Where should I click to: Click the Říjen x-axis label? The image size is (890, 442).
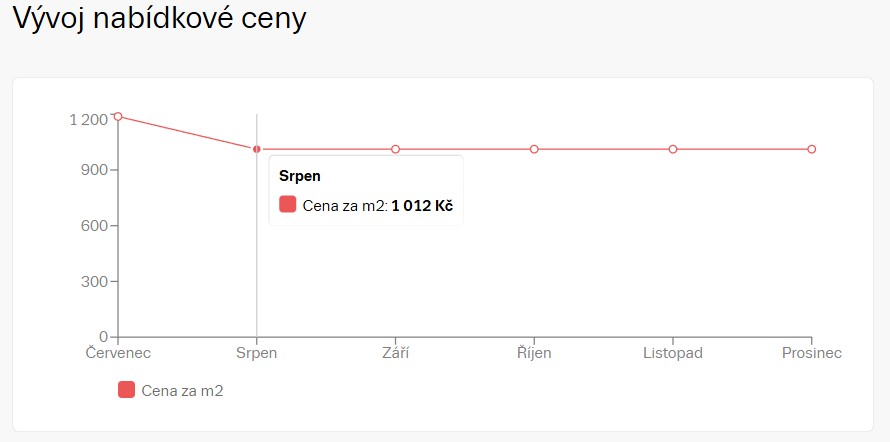534,353
